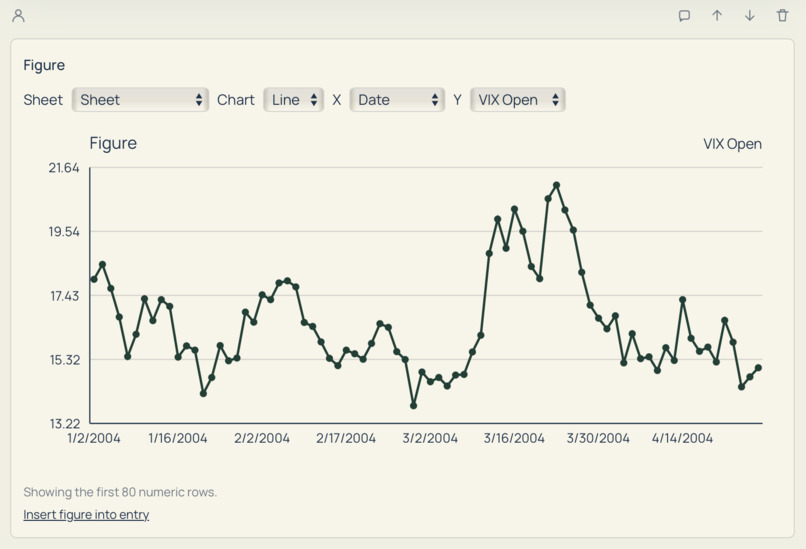Click the chart's Figure title

[113, 143]
